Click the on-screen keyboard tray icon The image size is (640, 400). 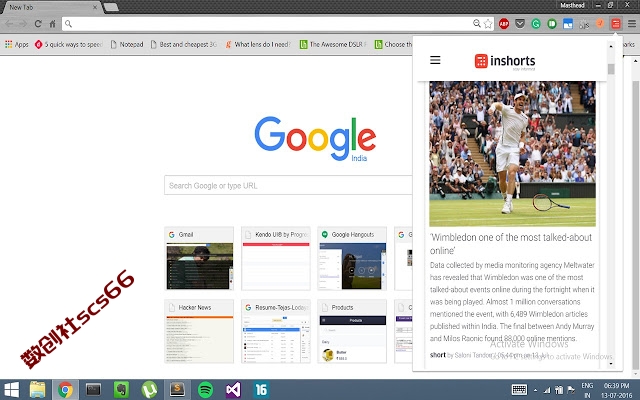pos(519,390)
